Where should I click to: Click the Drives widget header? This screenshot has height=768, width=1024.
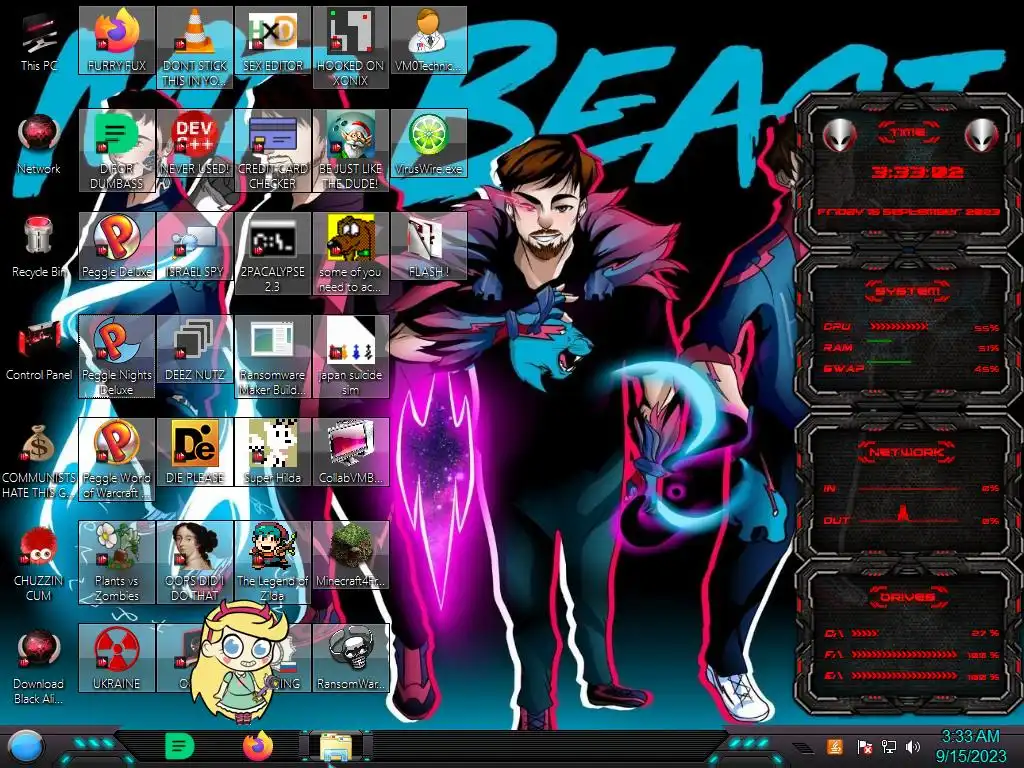[908, 597]
